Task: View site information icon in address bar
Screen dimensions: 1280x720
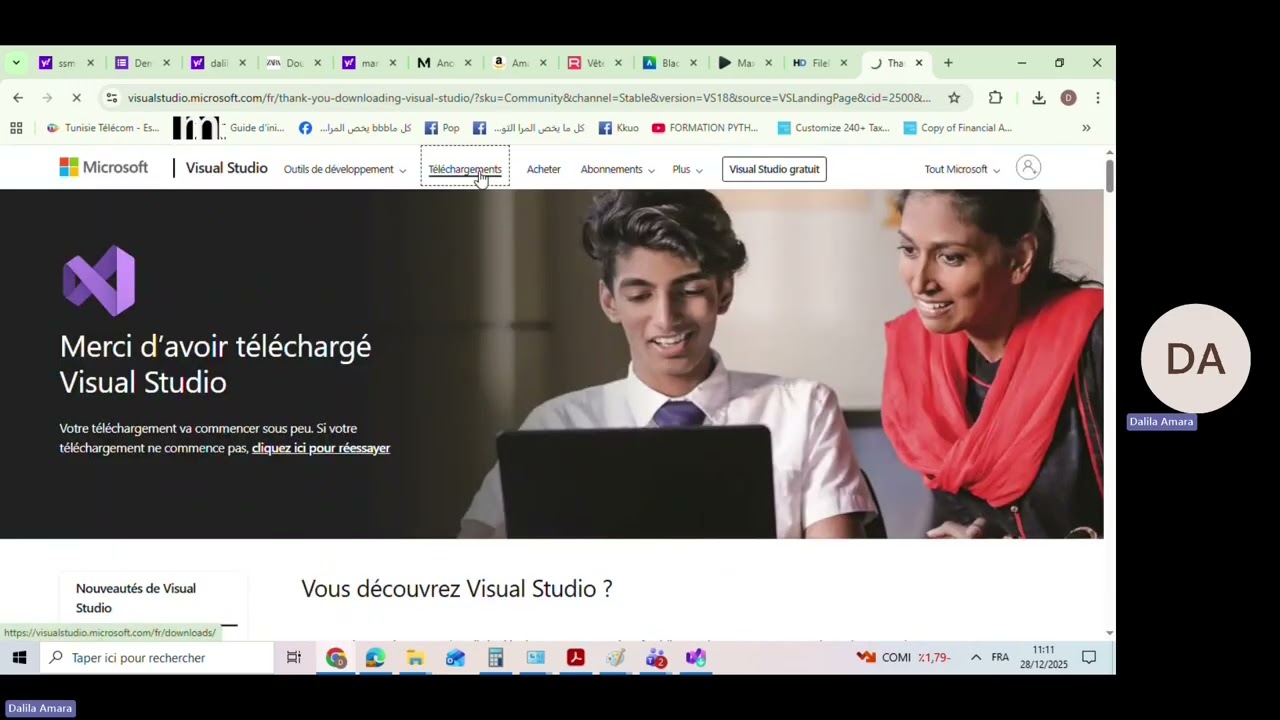Action: tap(112, 98)
